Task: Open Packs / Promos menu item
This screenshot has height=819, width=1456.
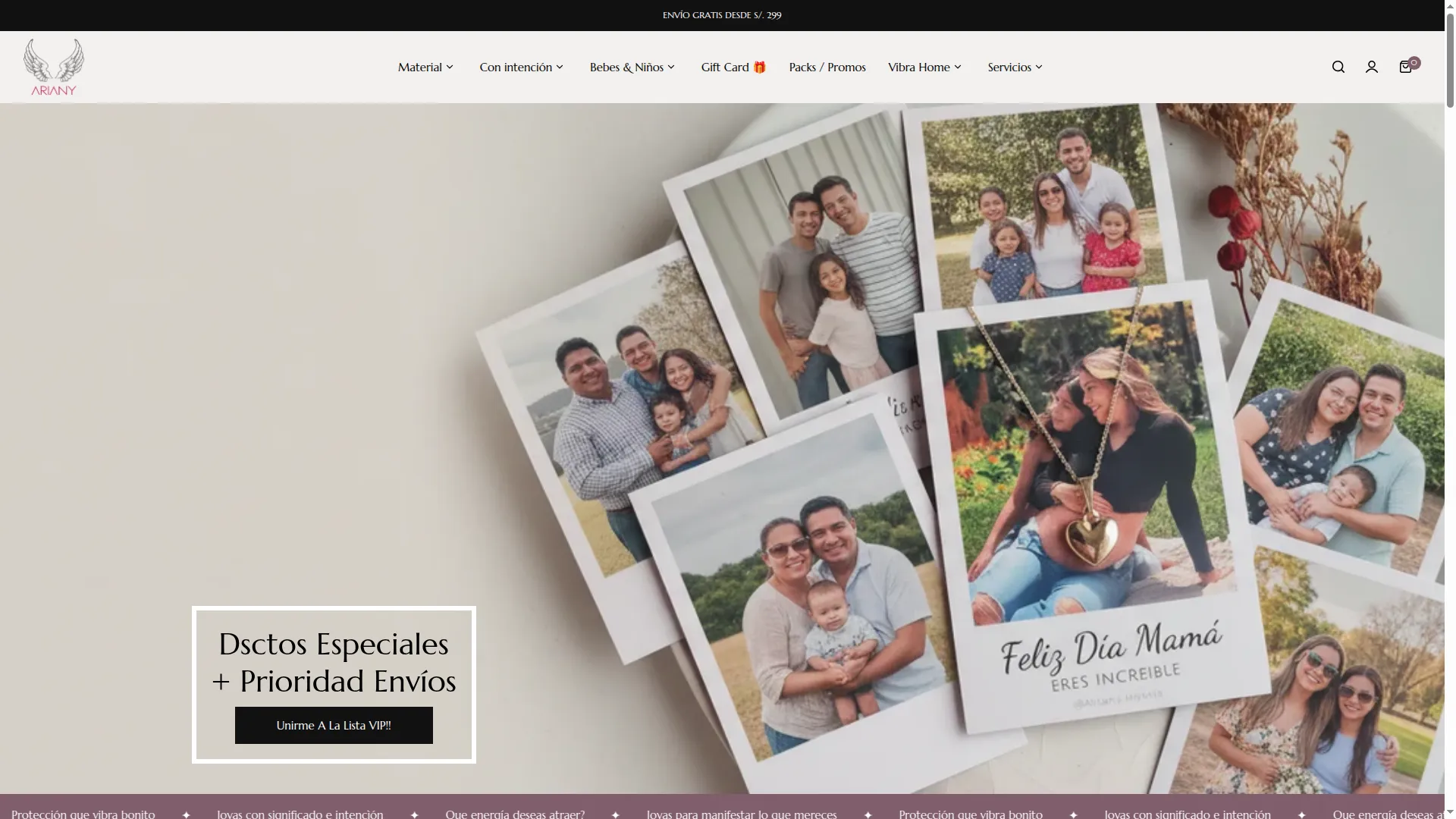Action: tap(827, 67)
